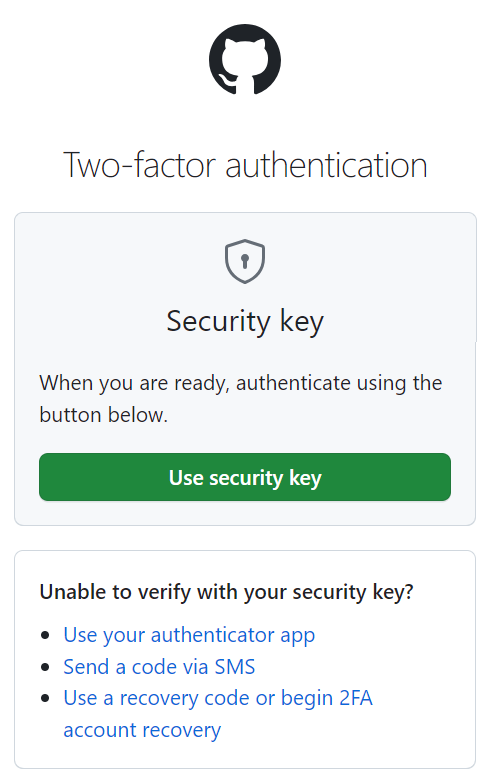The width and height of the screenshot is (488, 778).
Task: Click the word SMS in the second link
Action: tap(235, 667)
